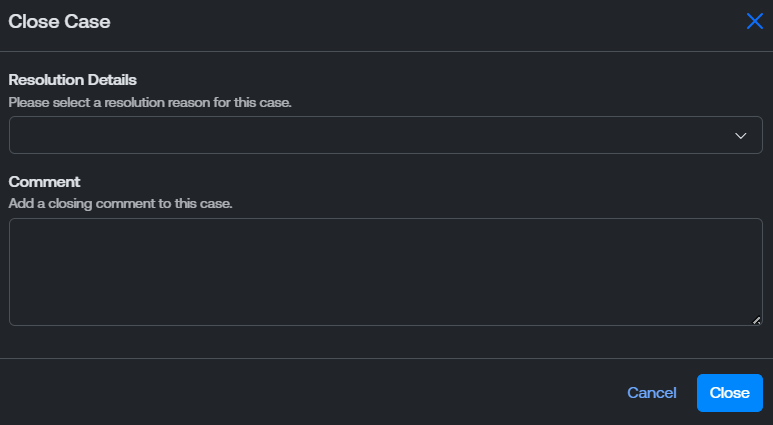This screenshot has height=425, width=773.
Task: Click the Cancel link beside Close
Action: (651, 393)
